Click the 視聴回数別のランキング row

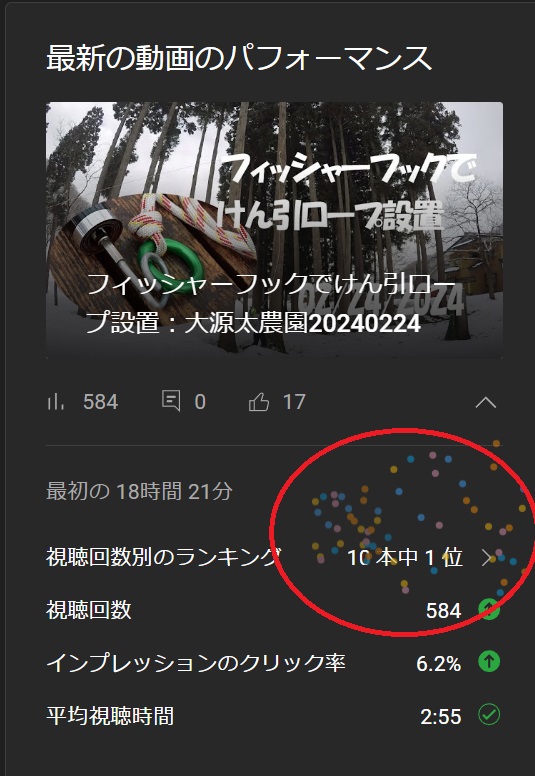[x=274, y=558]
